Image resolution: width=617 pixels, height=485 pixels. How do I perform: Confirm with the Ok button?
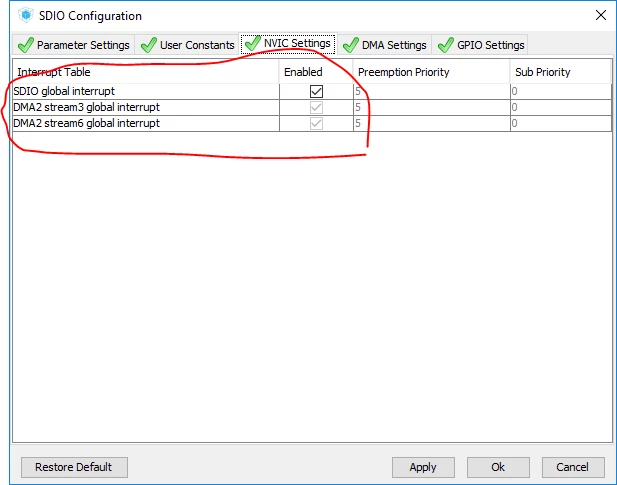click(x=498, y=467)
